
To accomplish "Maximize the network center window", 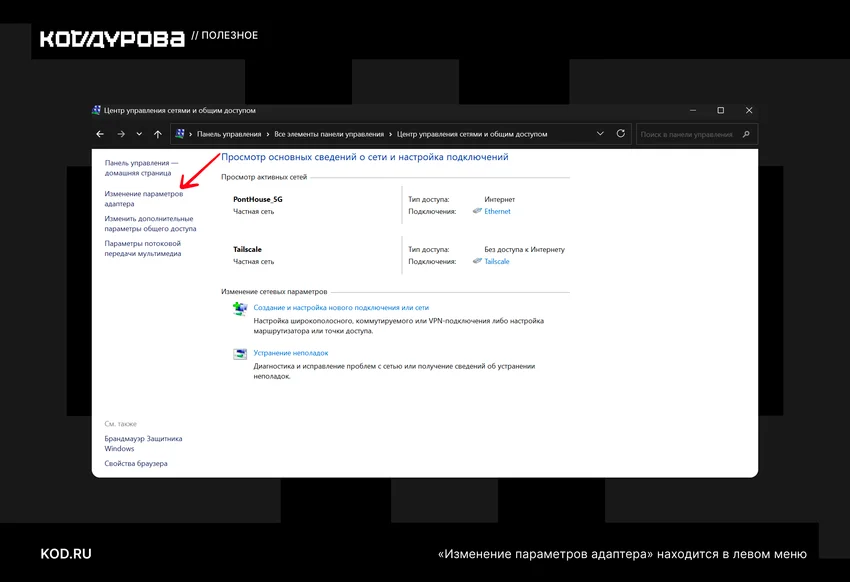I will click(720, 110).
